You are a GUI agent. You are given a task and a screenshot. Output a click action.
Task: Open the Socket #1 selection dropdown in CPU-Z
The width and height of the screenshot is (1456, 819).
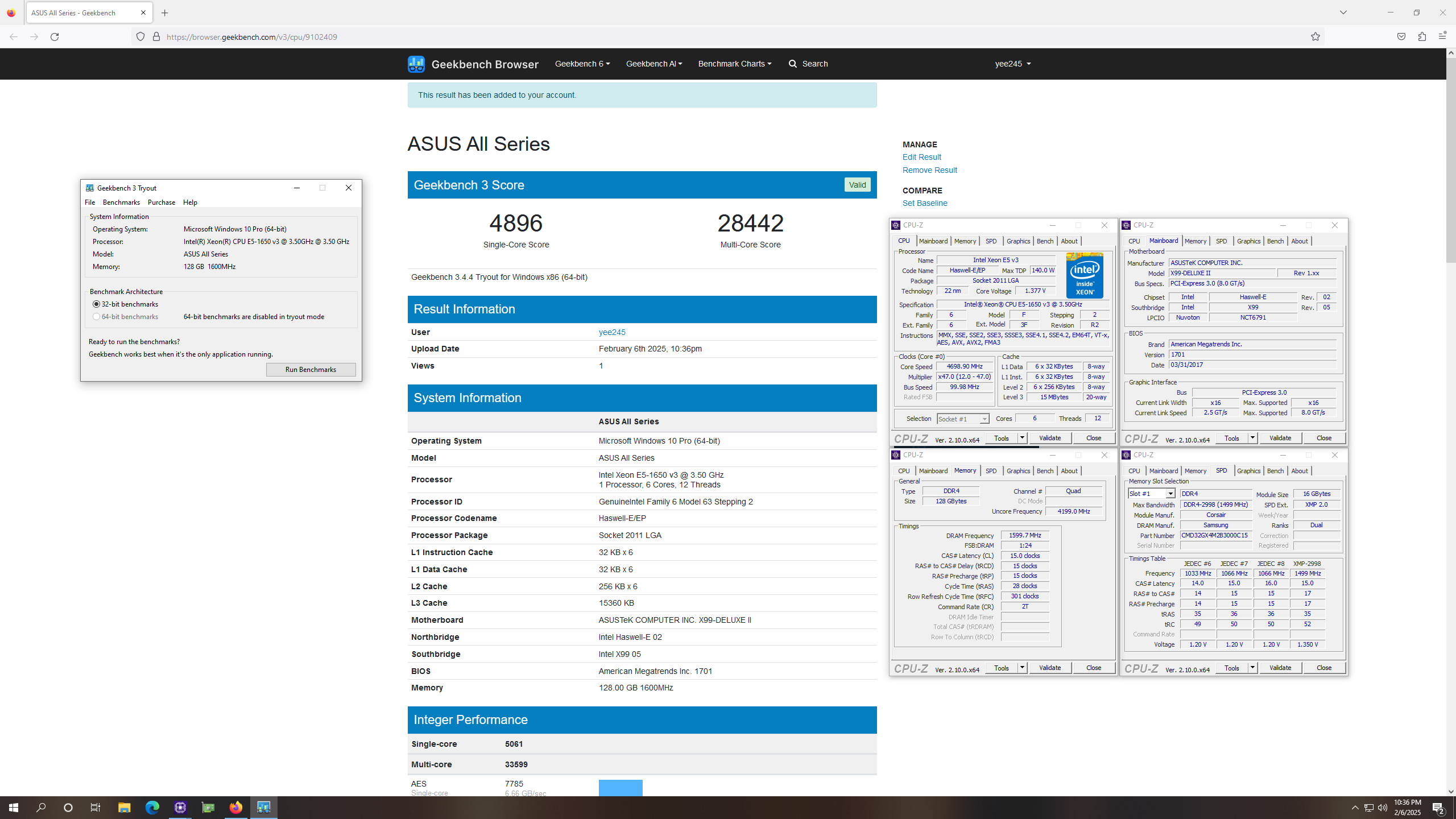pos(963,419)
